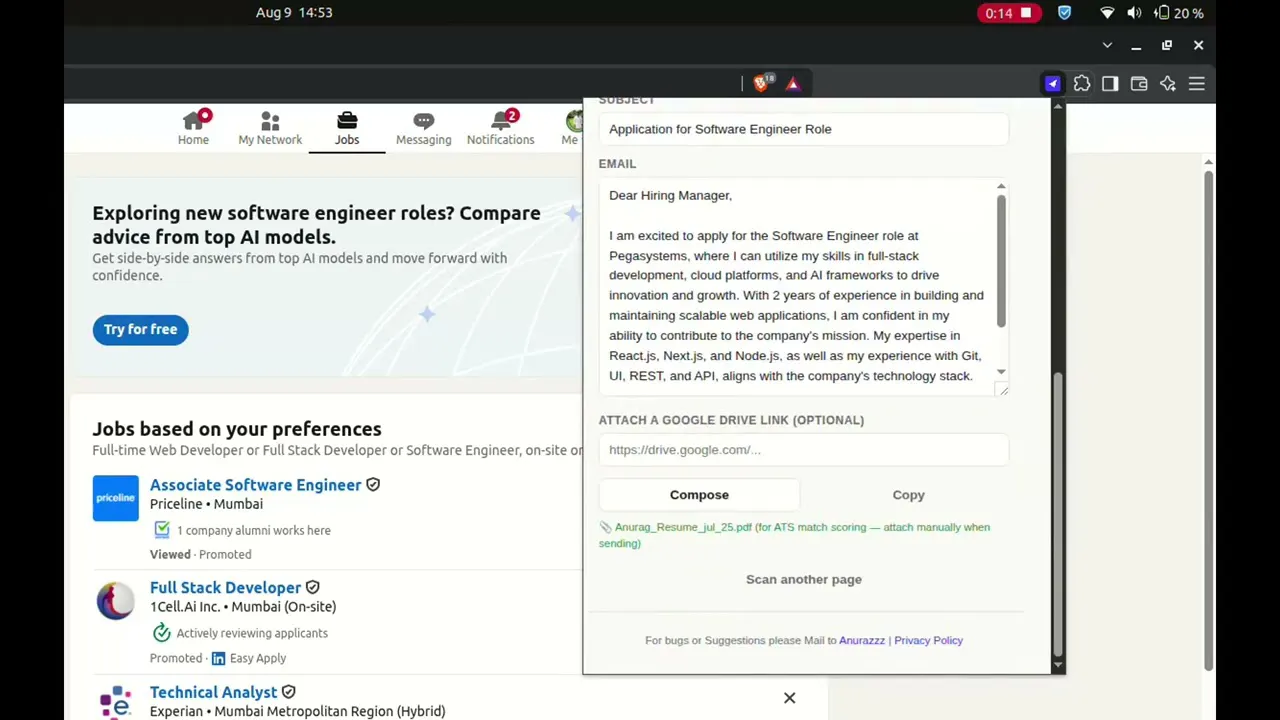Stop the screen recording in top bar
1280x720 pixels.
coord(1009,13)
